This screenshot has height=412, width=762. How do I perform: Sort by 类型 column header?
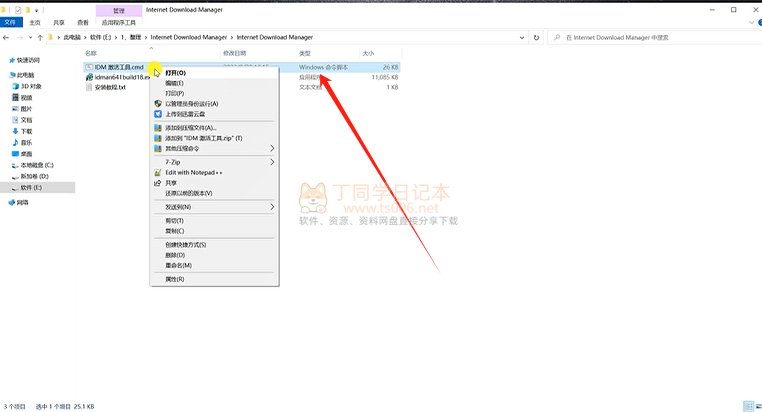pos(305,53)
